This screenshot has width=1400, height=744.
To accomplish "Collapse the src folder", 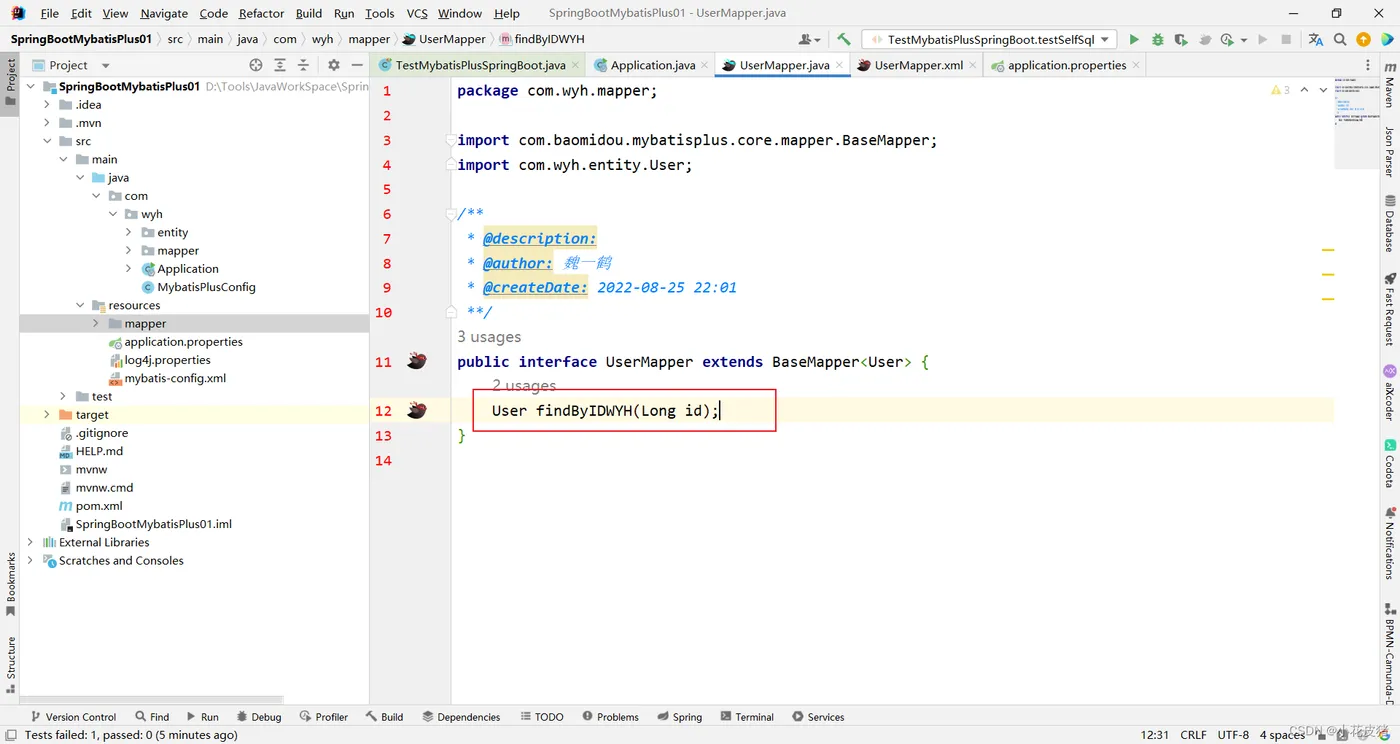I will 47,141.
